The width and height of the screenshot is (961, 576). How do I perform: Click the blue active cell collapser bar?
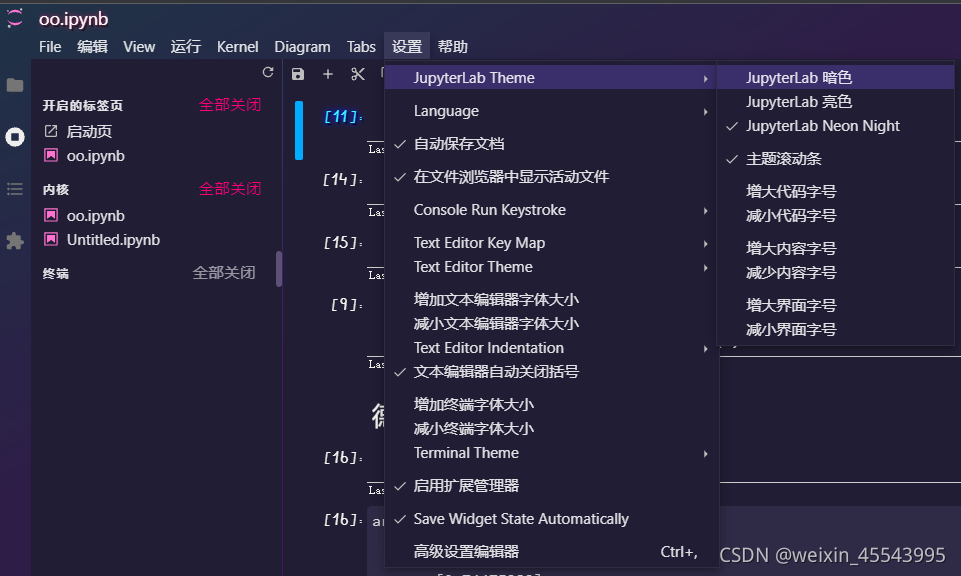tap(299, 131)
